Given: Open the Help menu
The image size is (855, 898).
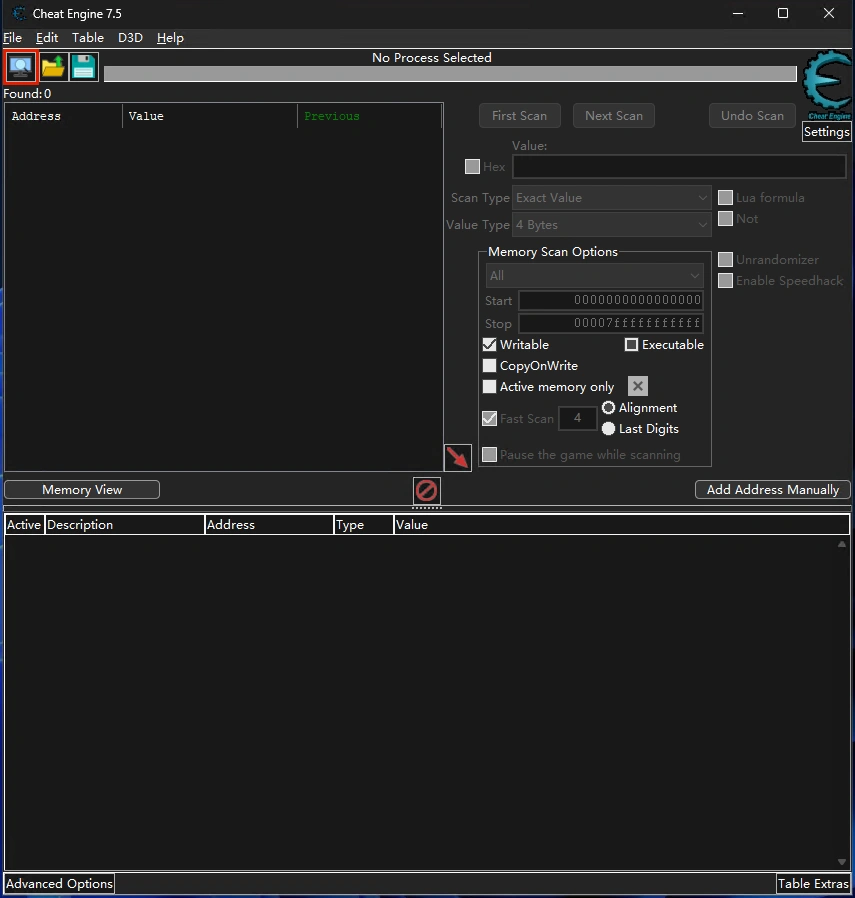Looking at the screenshot, I should (x=170, y=38).
